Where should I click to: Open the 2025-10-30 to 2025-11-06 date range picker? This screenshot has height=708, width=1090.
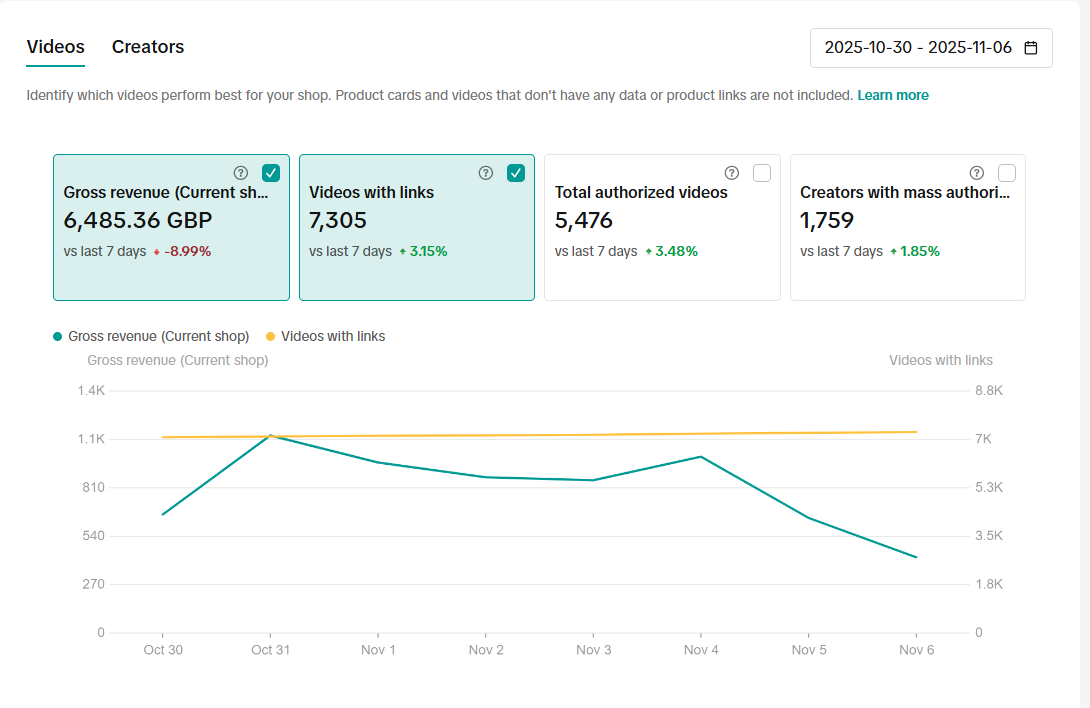coord(931,47)
